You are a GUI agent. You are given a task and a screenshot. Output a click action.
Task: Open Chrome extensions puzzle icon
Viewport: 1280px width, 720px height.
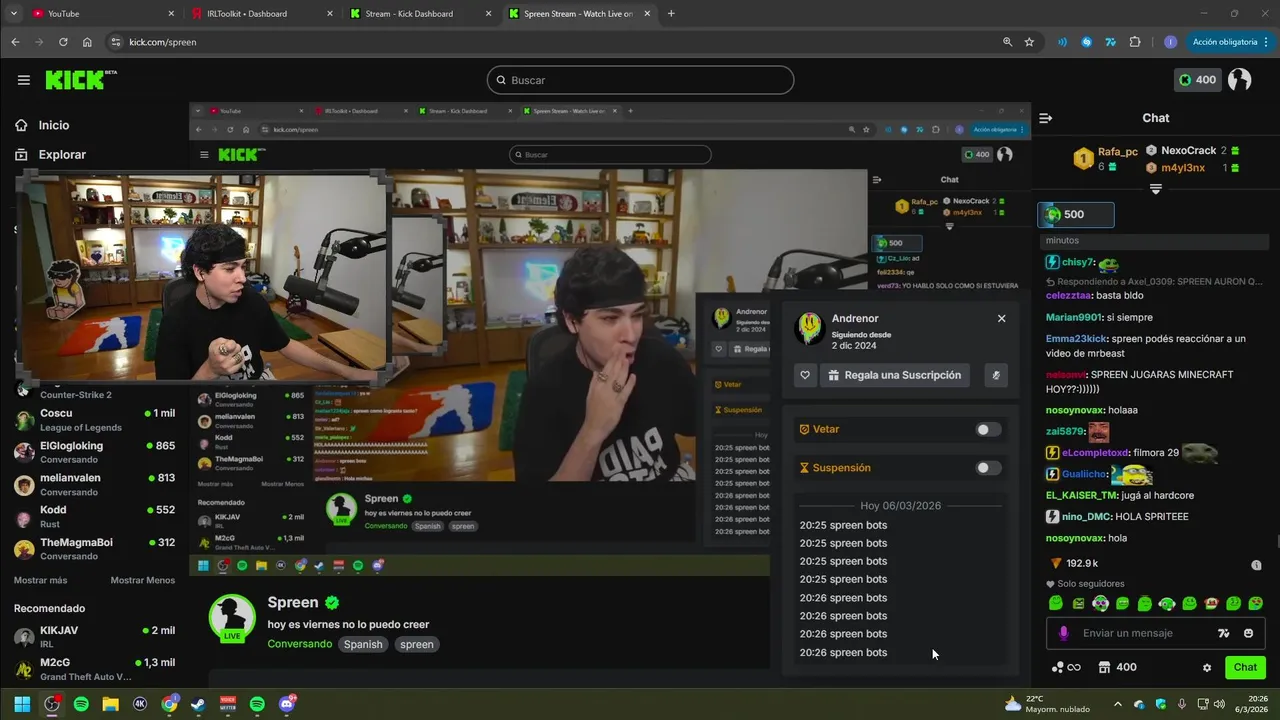pyautogui.click(x=1135, y=42)
